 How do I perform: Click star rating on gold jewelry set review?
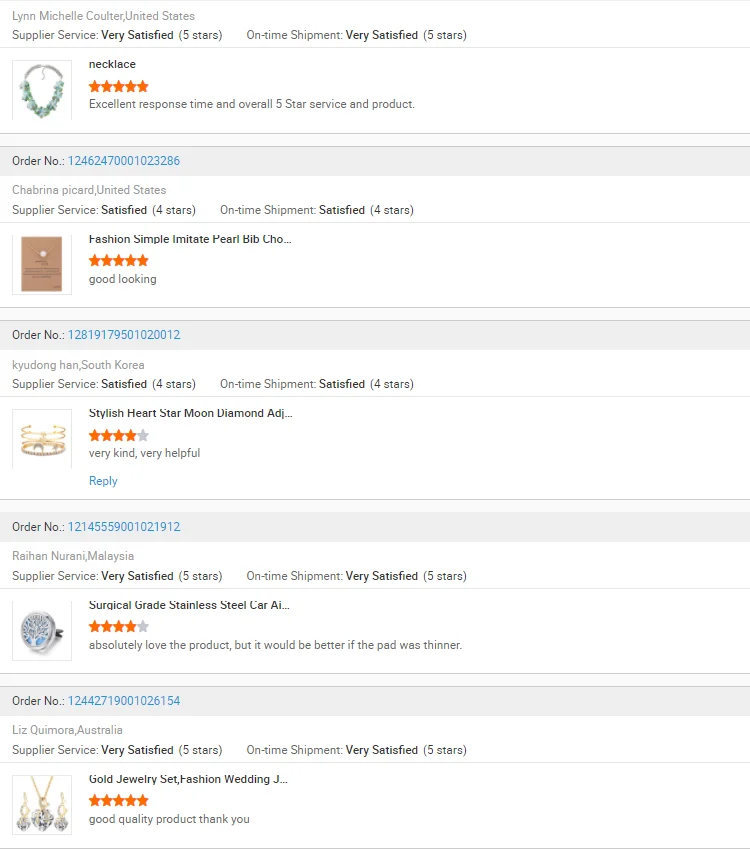pos(119,800)
